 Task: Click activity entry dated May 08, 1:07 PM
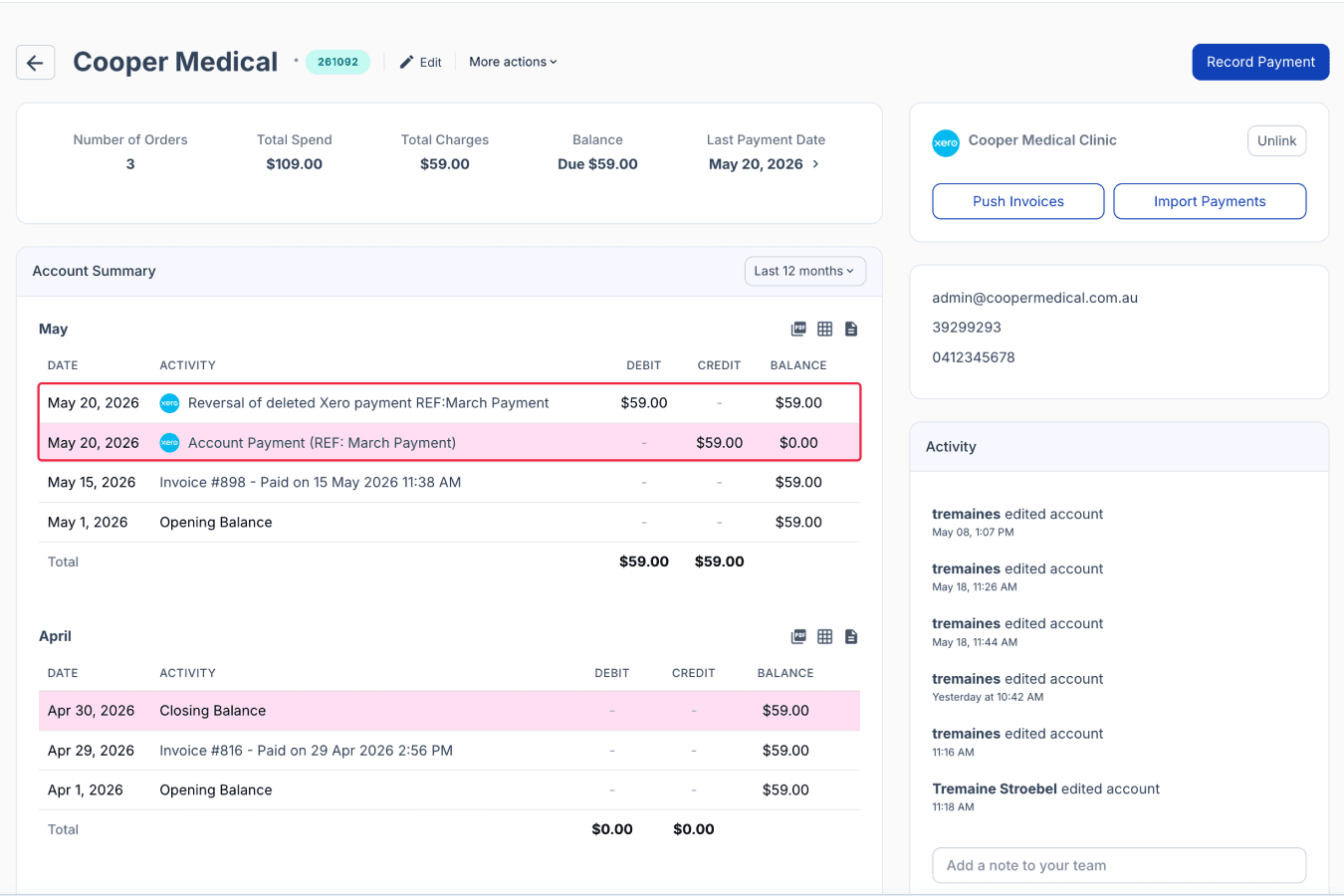tap(1017, 522)
